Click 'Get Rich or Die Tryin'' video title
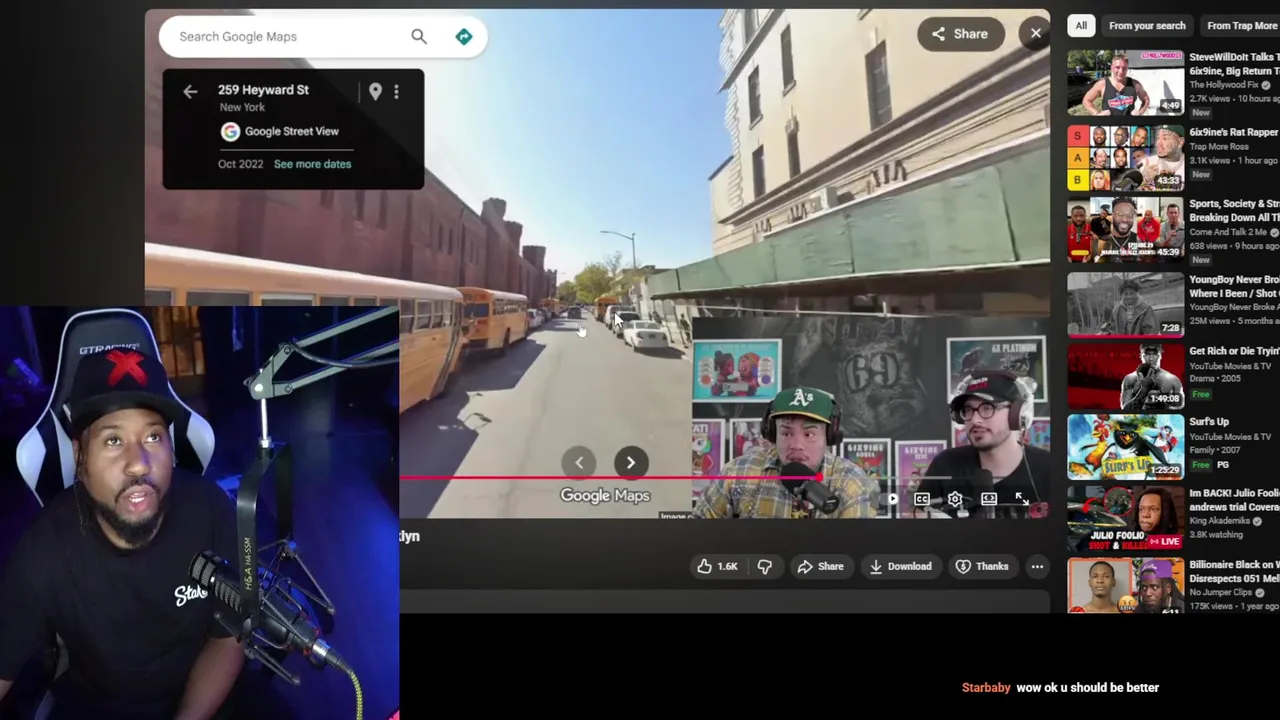This screenshot has height=720, width=1280. tap(1234, 351)
